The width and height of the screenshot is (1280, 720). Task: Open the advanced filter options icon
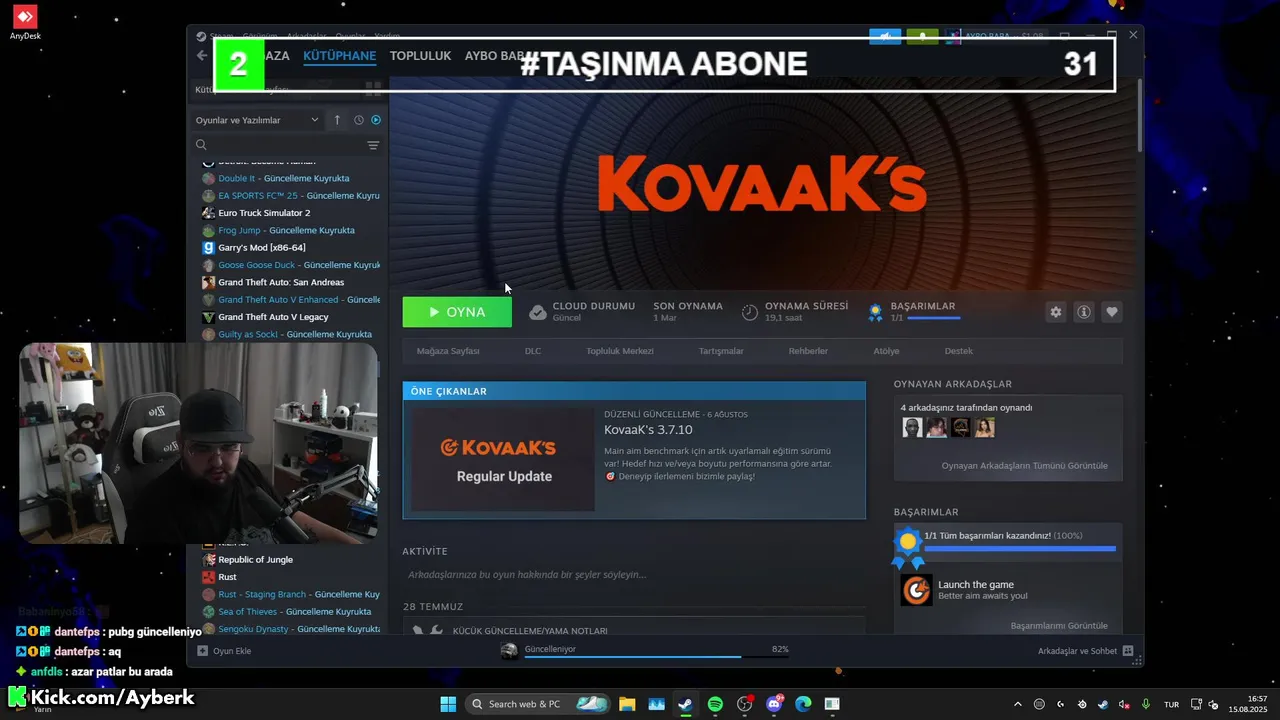tap(373, 145)
